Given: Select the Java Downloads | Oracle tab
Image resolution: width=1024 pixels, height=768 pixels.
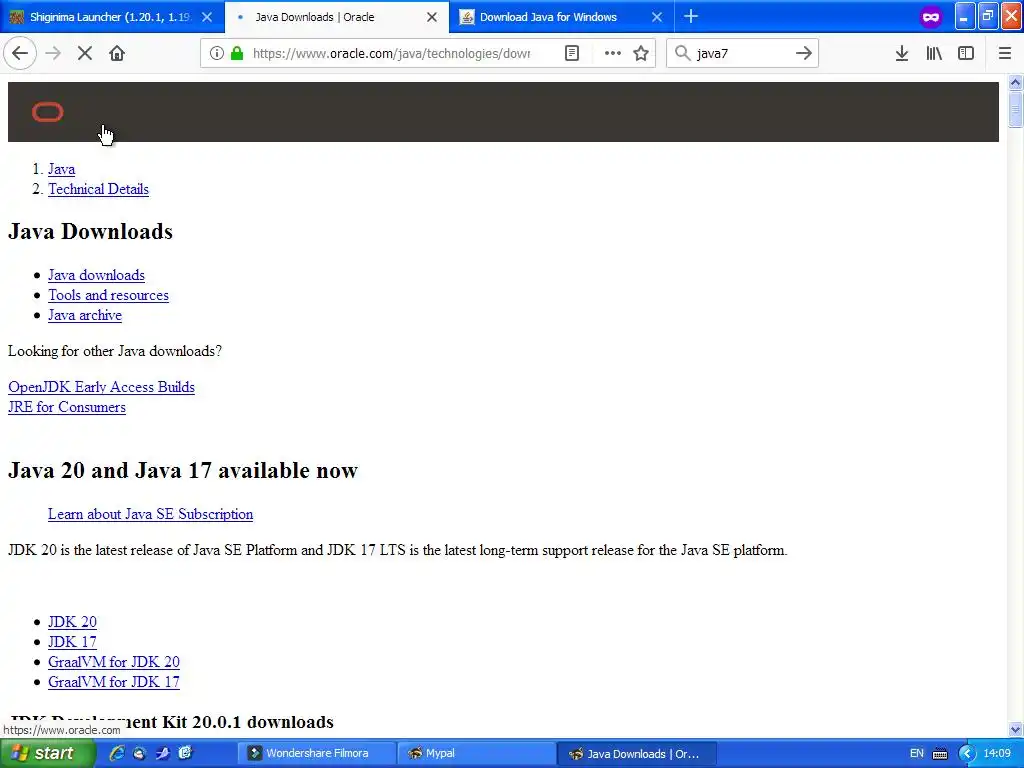Looking at the screenshot, I should [x=337, y=17].
